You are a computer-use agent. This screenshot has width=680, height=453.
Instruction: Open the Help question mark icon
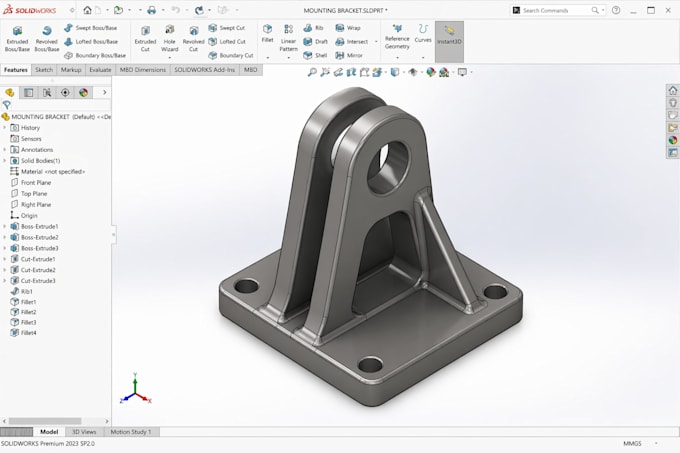(x=616, y=10)
